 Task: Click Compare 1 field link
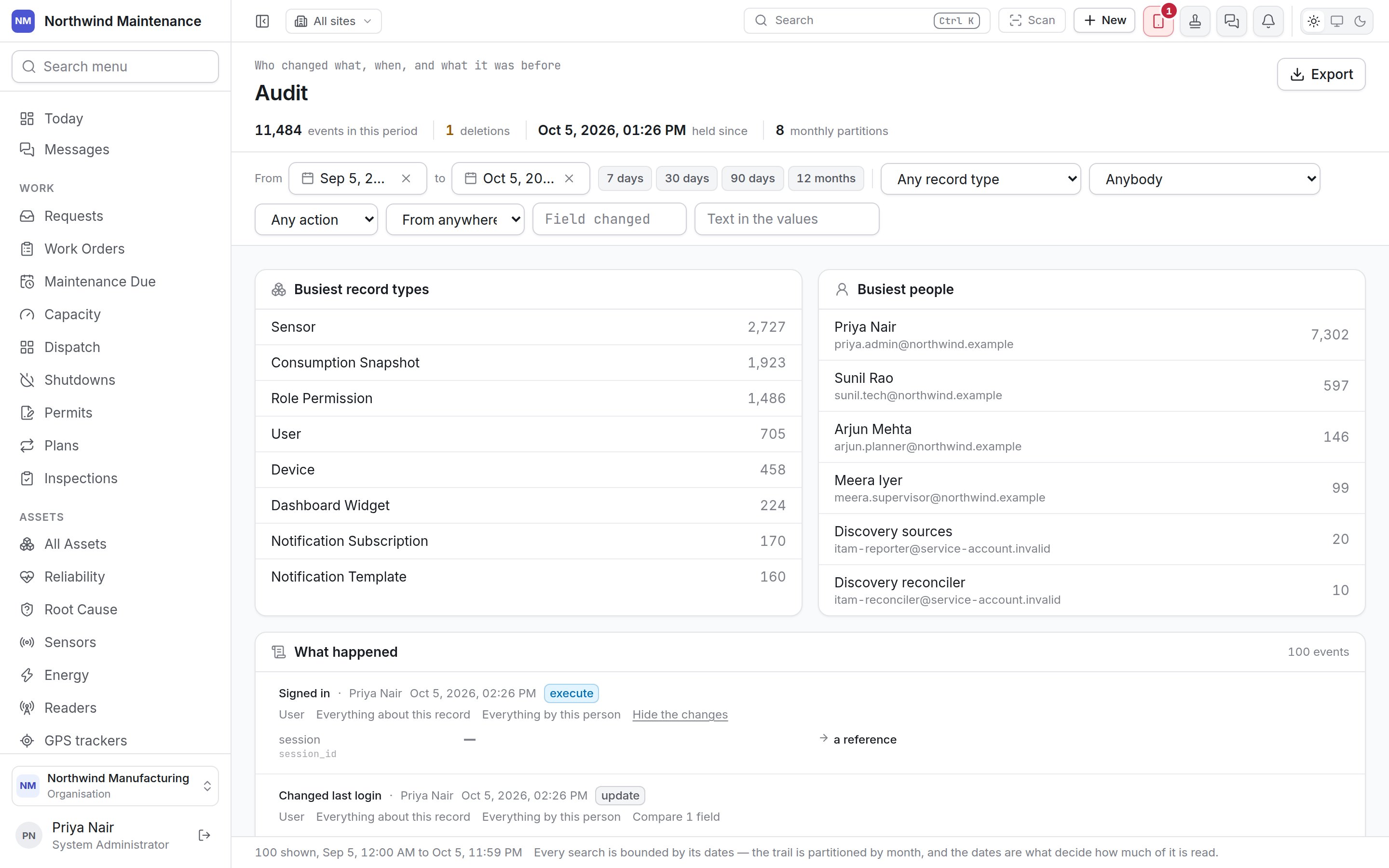coord(676,817)
